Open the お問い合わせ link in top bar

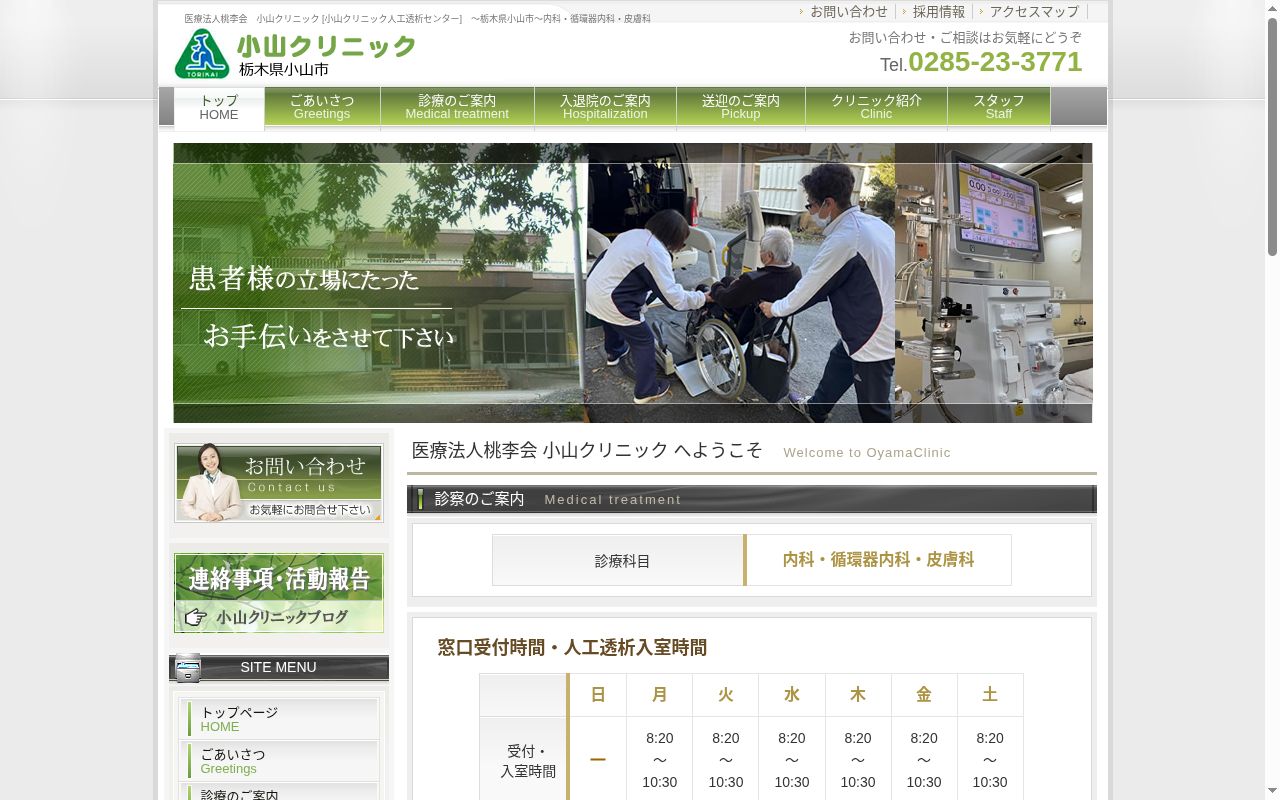click(848, 12)
